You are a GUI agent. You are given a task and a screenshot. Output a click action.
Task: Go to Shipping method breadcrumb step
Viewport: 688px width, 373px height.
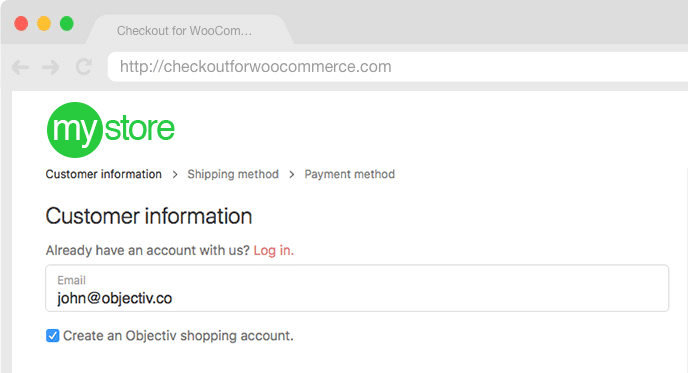pyautogui.click(x=233, y=174)
